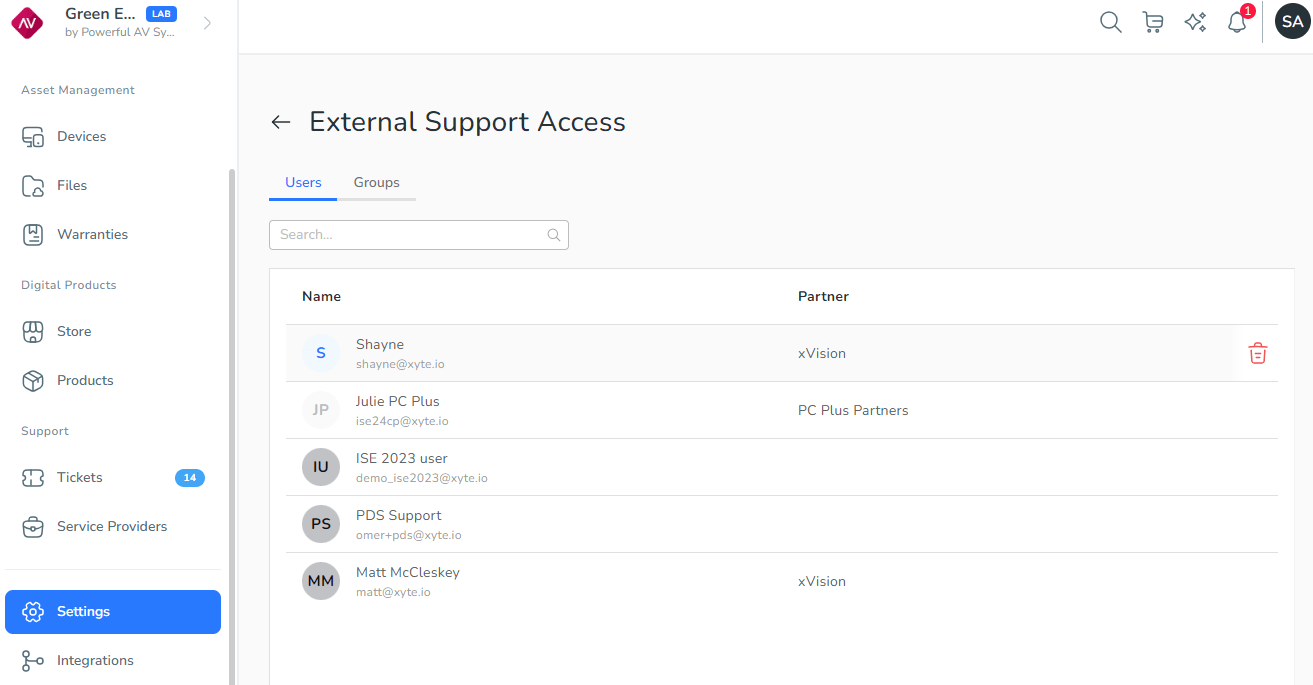Open the notifications bell
Viewport: 1313px width, 685px height.
click(1237, 22)
